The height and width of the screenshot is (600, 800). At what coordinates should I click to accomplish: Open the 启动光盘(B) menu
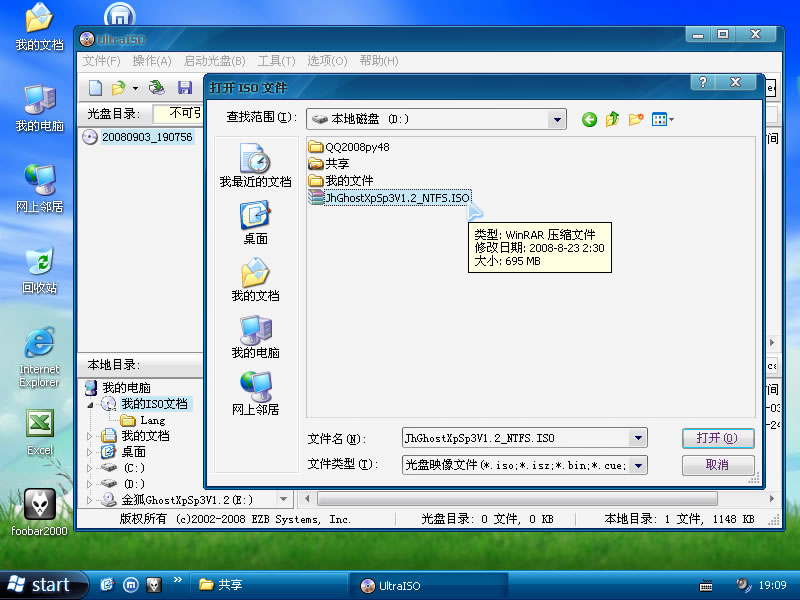click(215, 61)
